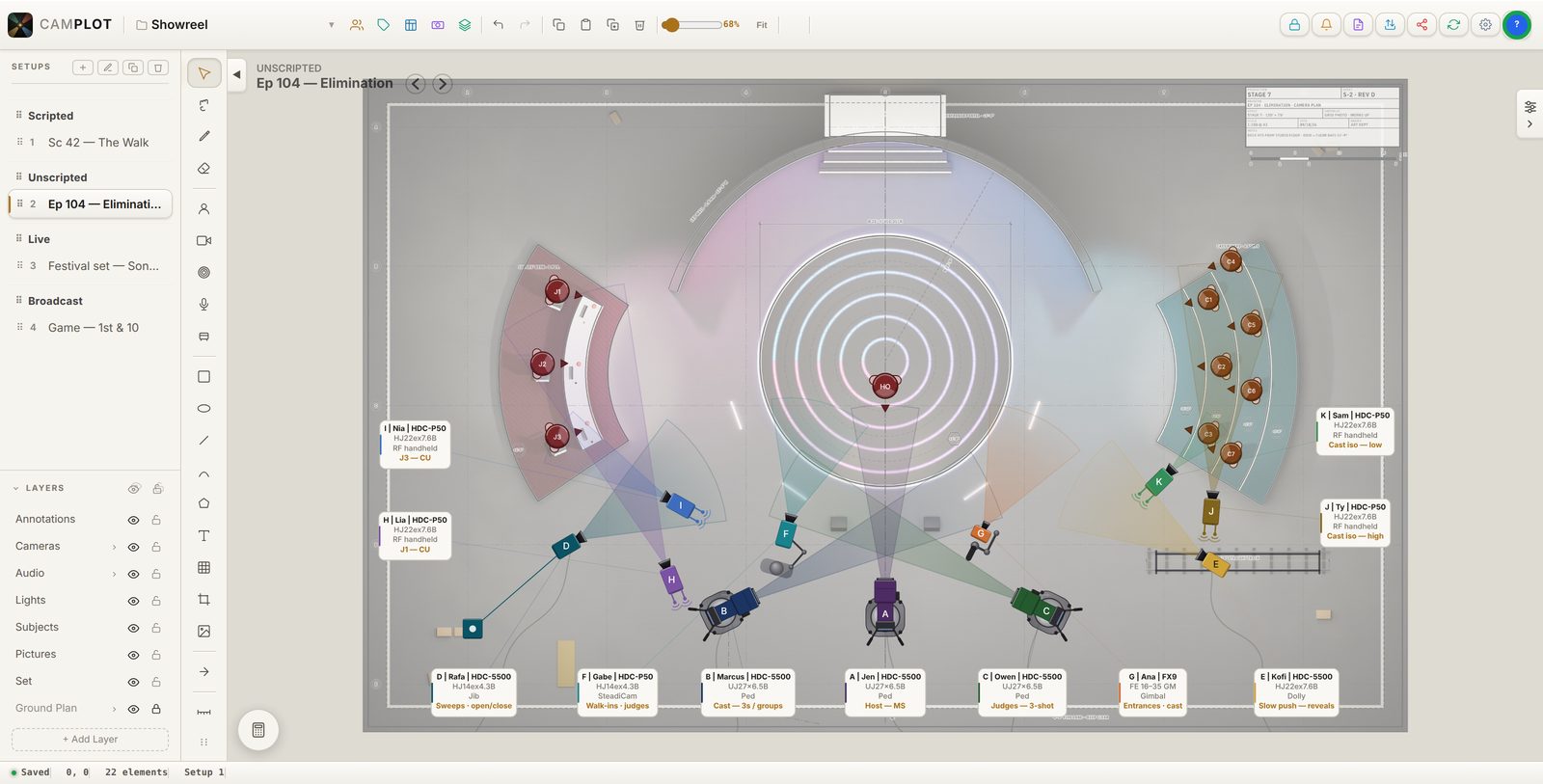
Task: Expand the Ground Plan layer group
Action: [x=114, y=709]
